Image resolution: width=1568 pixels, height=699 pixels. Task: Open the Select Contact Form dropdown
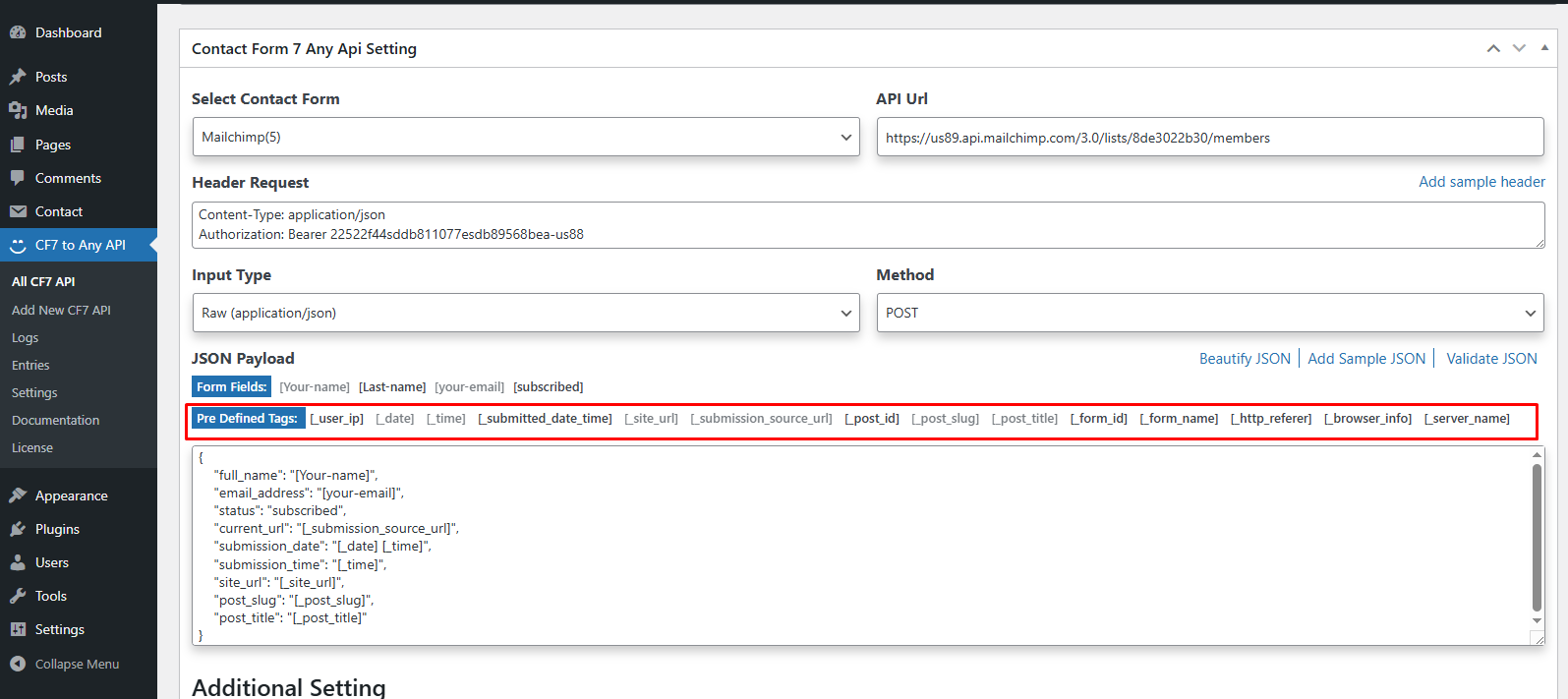click(525, 137)
